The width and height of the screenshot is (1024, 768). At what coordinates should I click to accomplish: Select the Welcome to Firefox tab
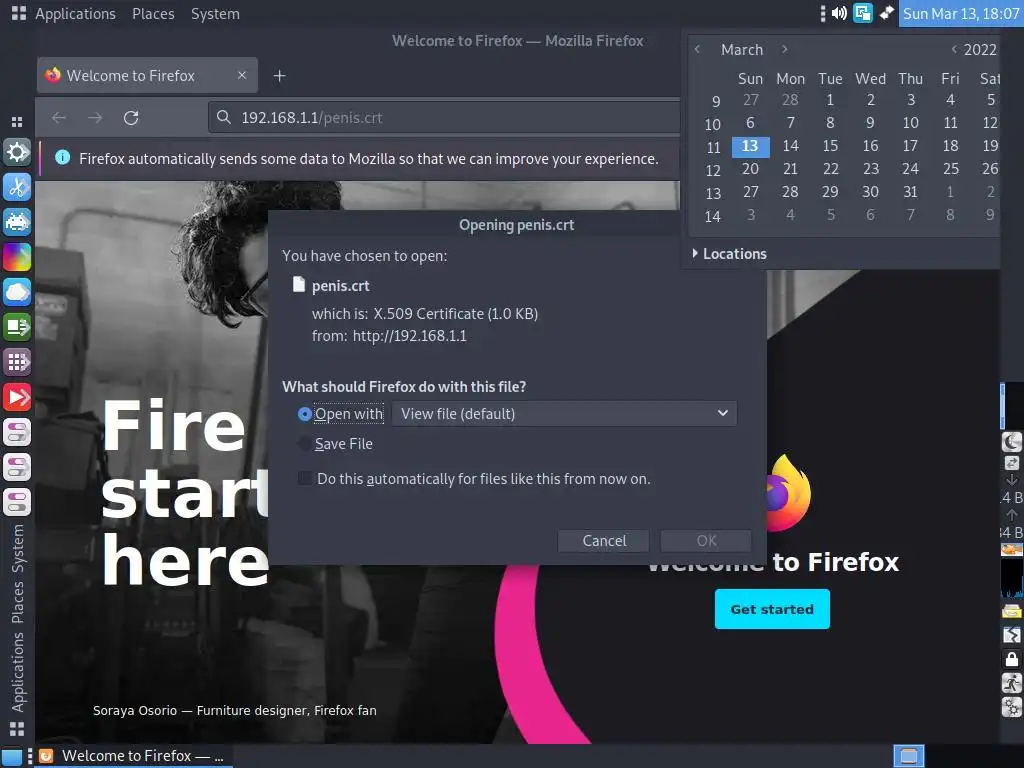tap(147, 75)
